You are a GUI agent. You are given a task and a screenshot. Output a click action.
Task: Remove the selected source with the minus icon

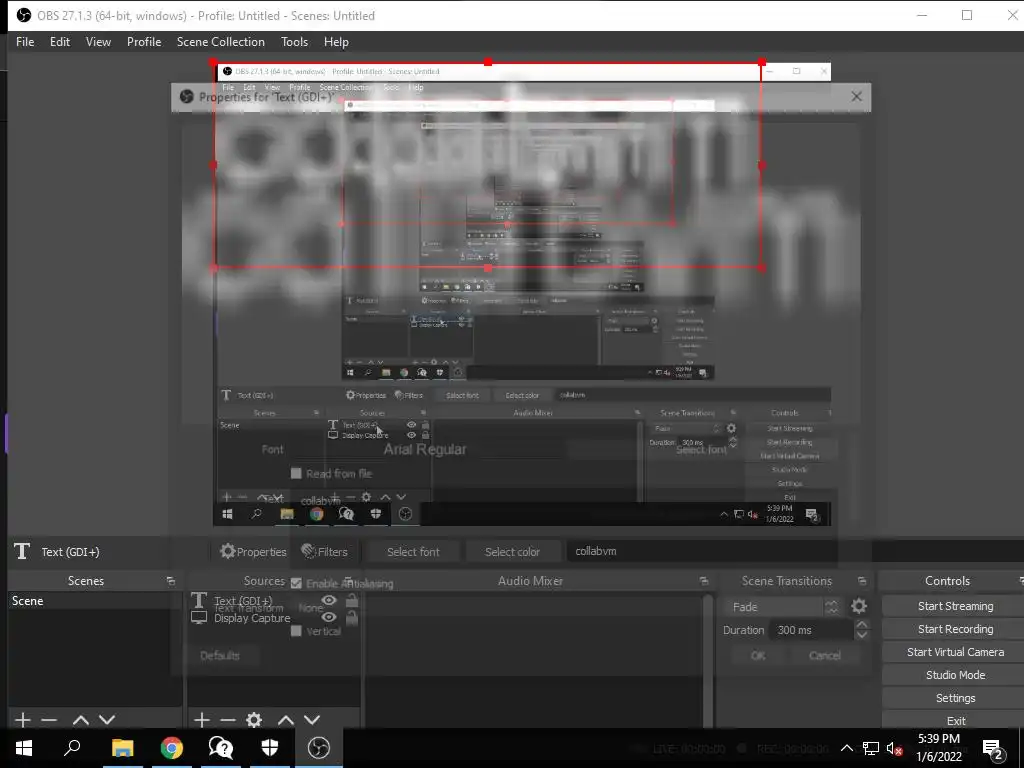(228, 720)
